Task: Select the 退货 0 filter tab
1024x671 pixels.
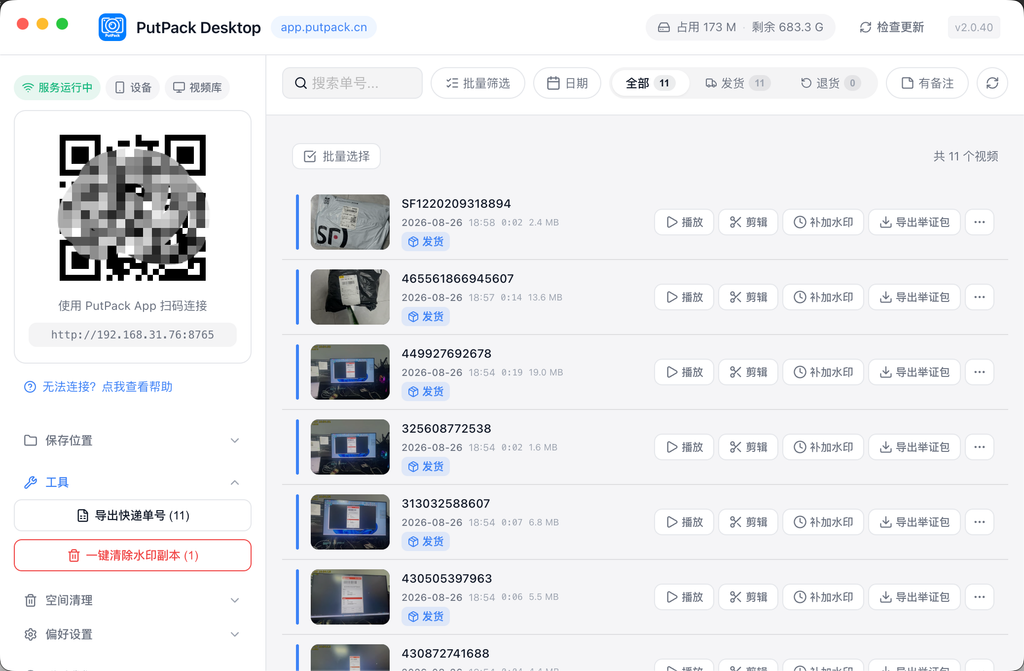Action: [830, 83]
